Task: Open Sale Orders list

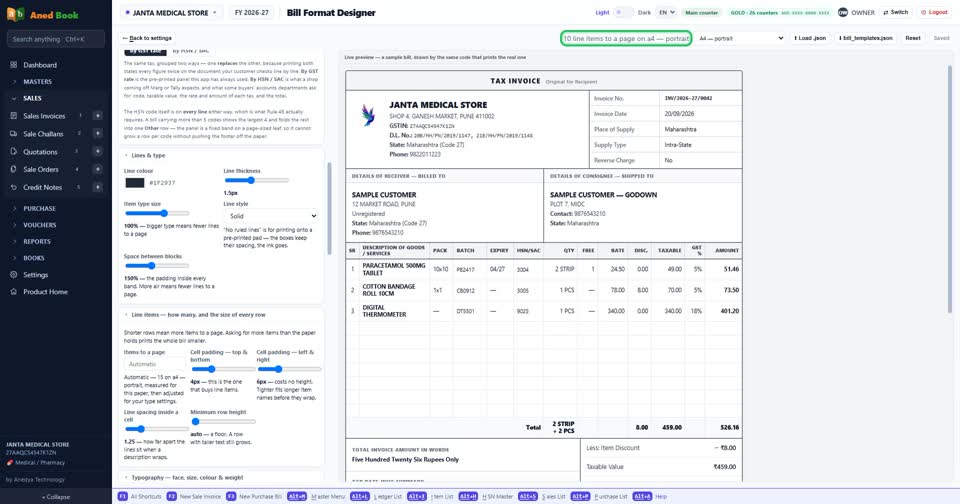Action: point(41,170)
